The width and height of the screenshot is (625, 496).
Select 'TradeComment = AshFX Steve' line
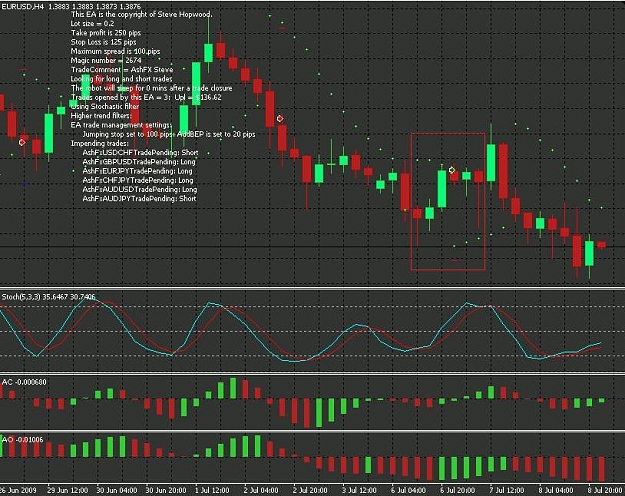122,69
